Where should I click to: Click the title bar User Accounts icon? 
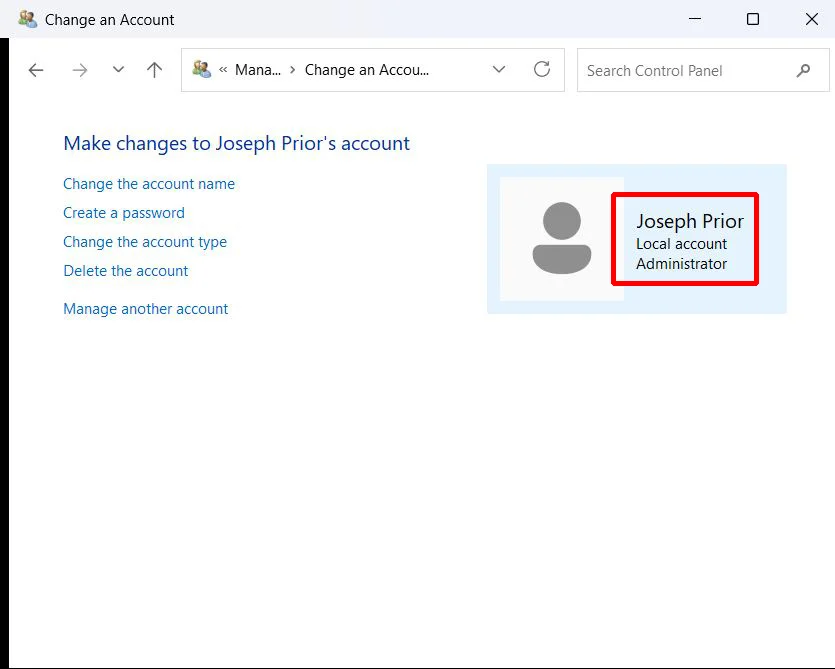(28, 19)
